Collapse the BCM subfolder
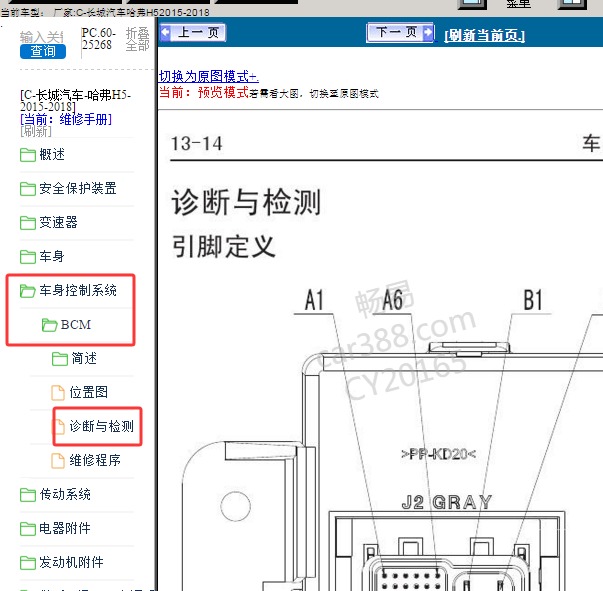Image resolution: width=603 pixels, height=591 pixels. (x=76, y=325)
